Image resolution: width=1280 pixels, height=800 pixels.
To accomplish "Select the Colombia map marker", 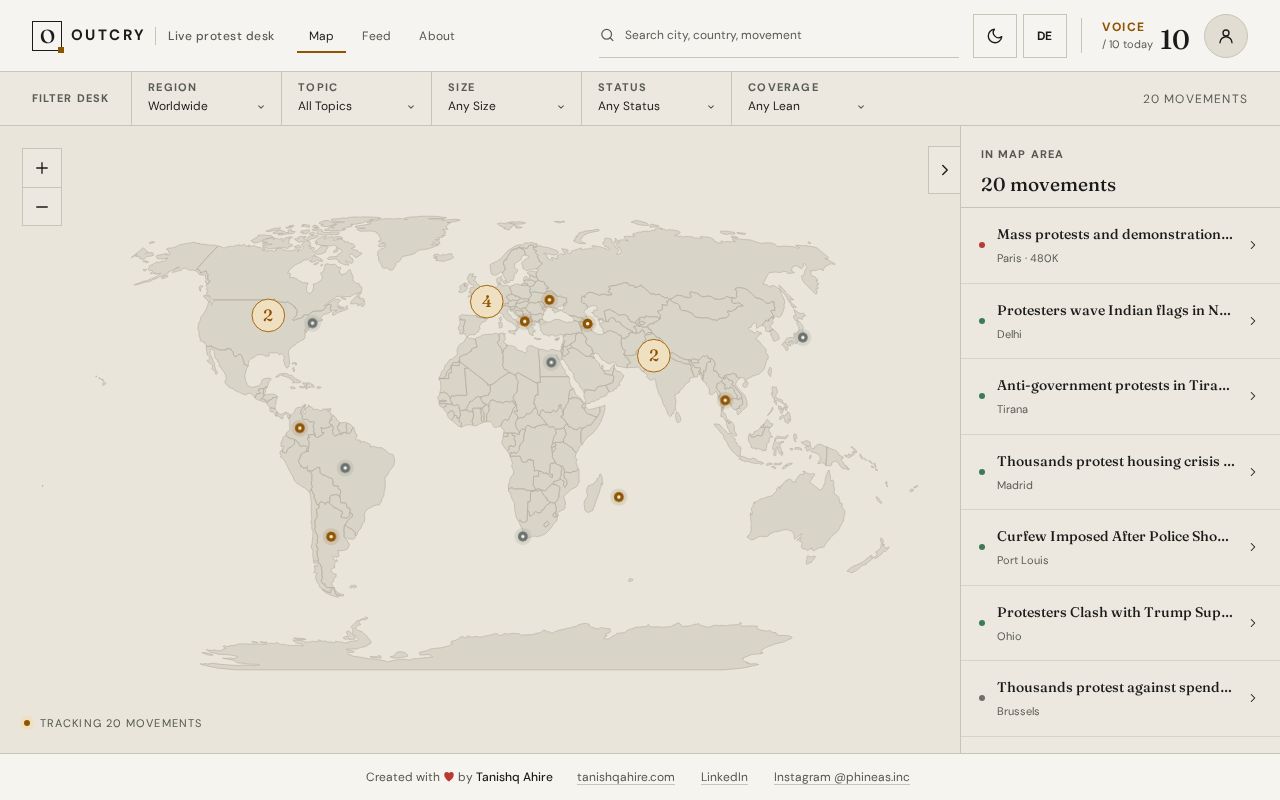I will pyautogui.click(x=299, y=428).
